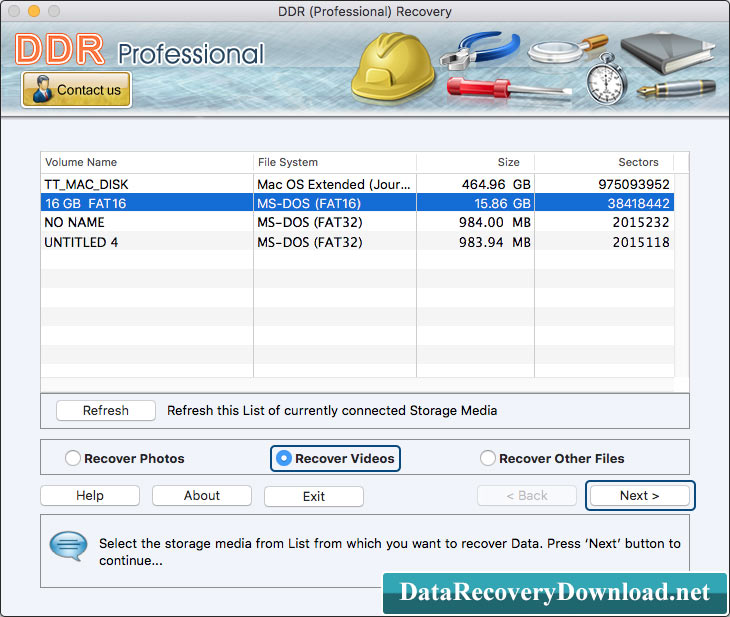Select Recover Other Files radio option
Screen dimensions: 730x617
point(552,458)
